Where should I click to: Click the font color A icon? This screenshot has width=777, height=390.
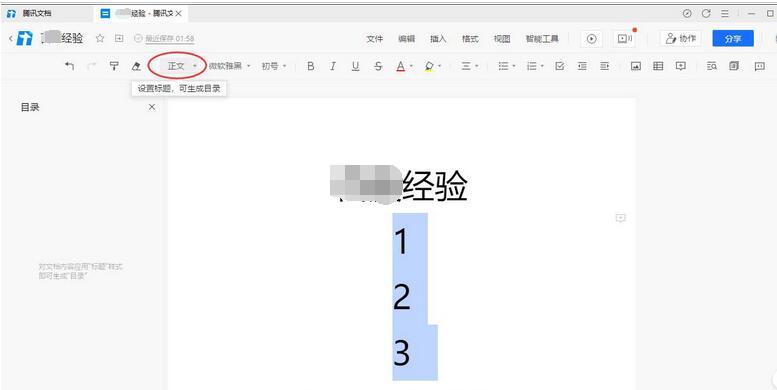coord(400,66)
